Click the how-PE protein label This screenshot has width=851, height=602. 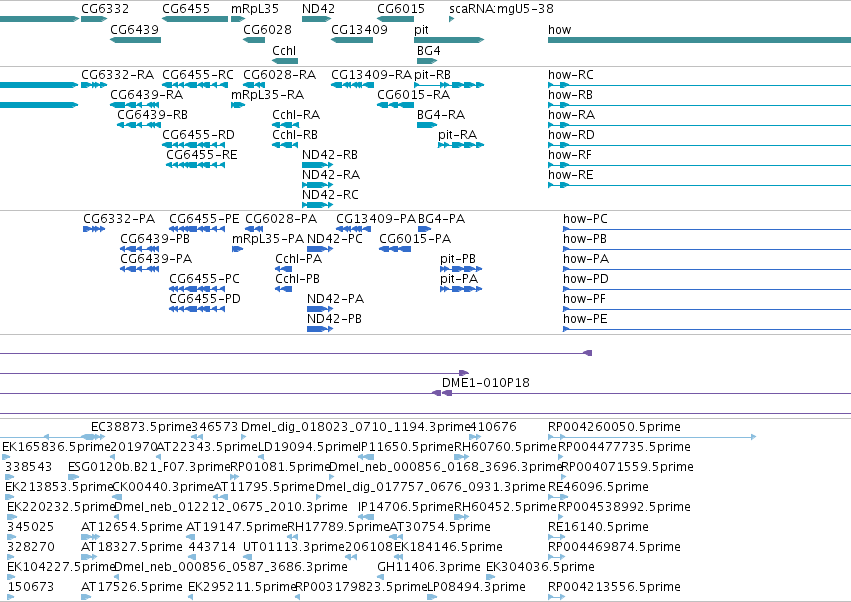click(585, 319)
